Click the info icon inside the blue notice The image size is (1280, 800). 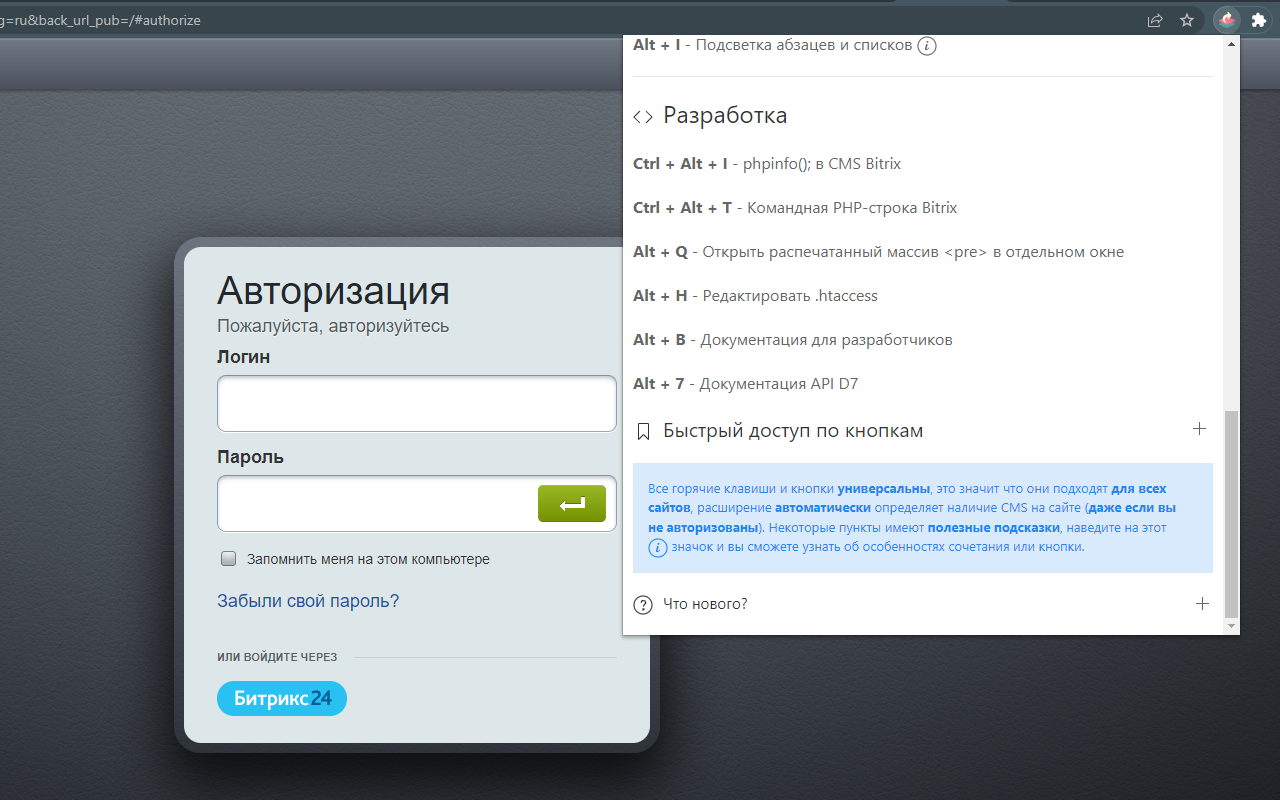(657, 547)
